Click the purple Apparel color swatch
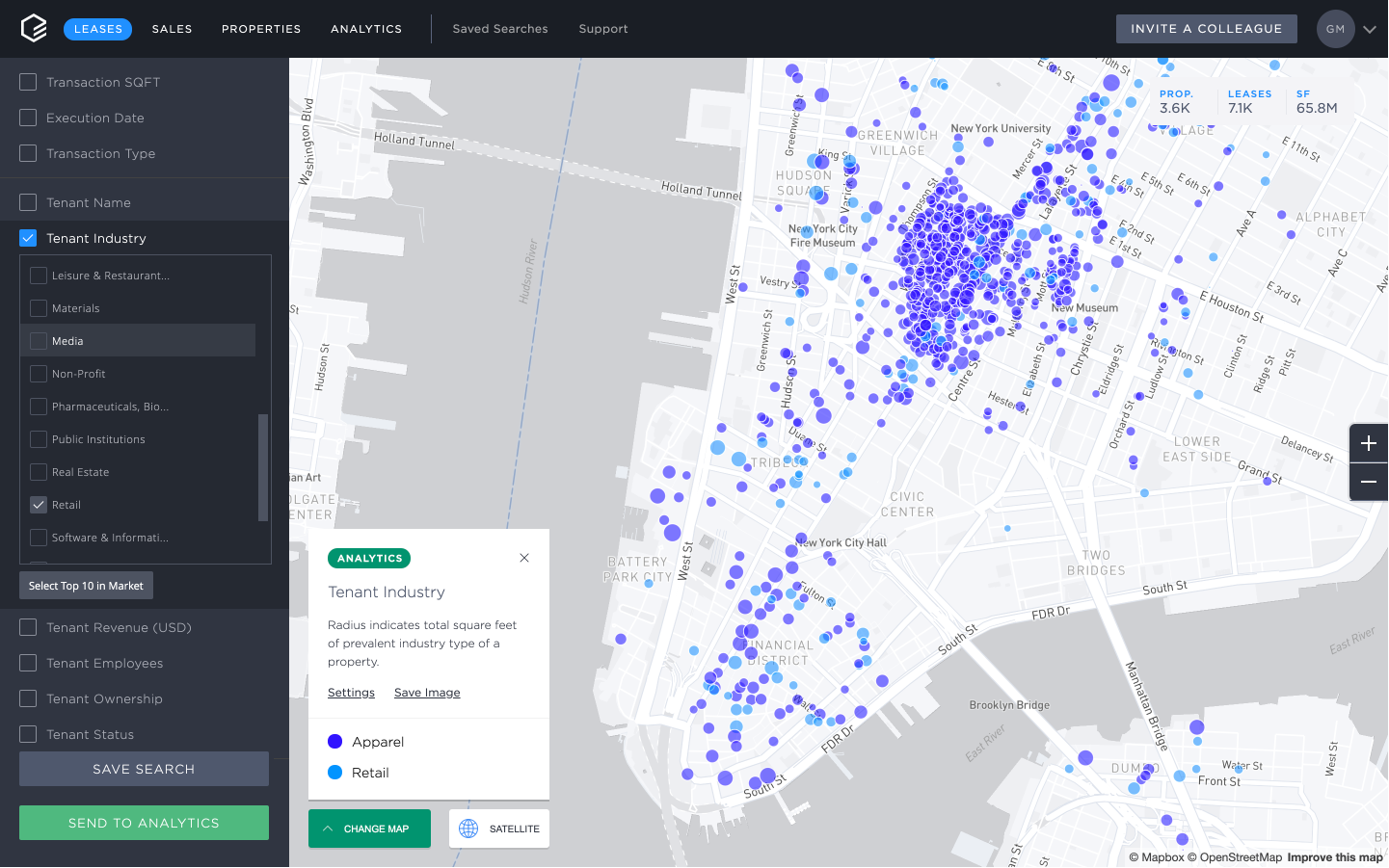1389x868 pixels. 333,741
